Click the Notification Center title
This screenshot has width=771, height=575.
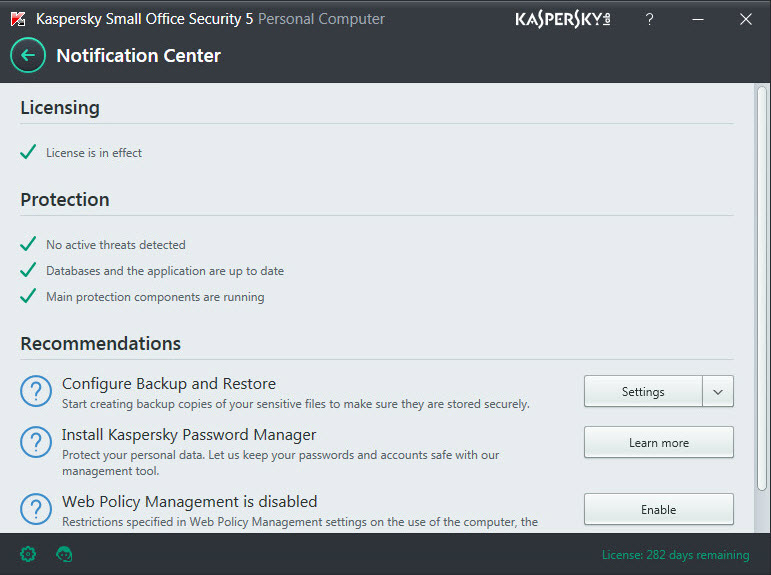point(139,56)
